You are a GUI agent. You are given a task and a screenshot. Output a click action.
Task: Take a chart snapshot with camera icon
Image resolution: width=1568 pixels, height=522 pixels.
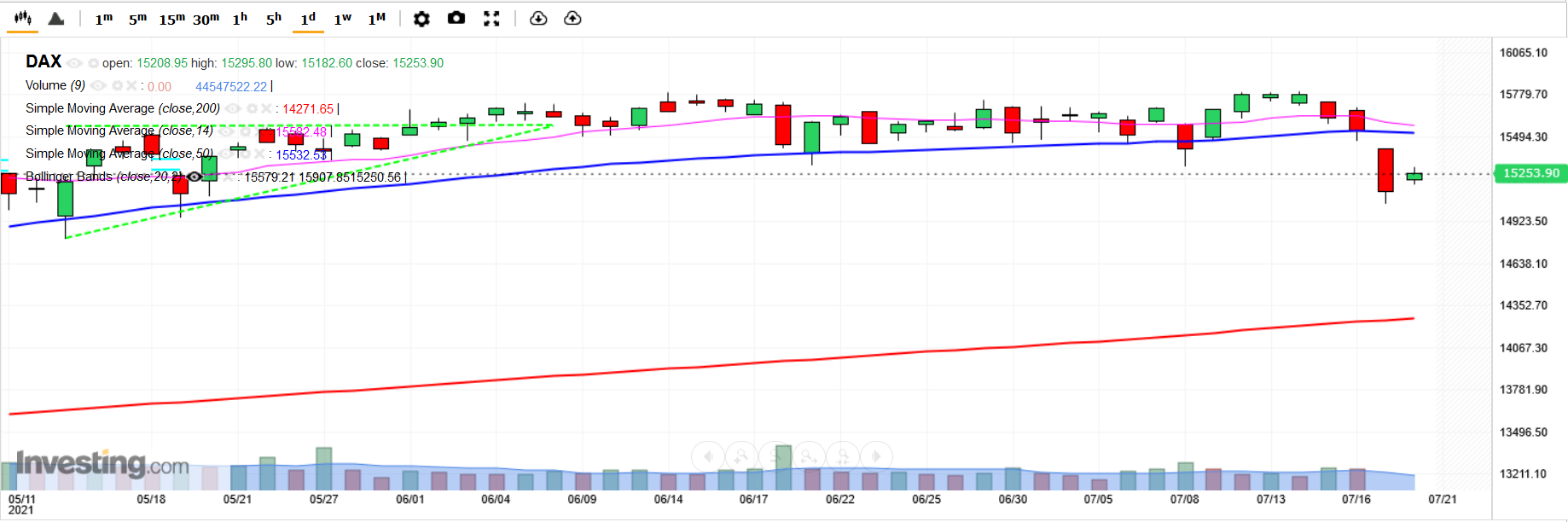click(x=456, y=18)
